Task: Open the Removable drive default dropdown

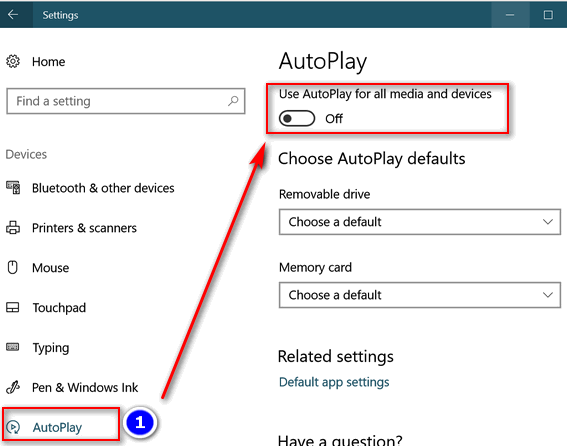Action: click(420, 222)
